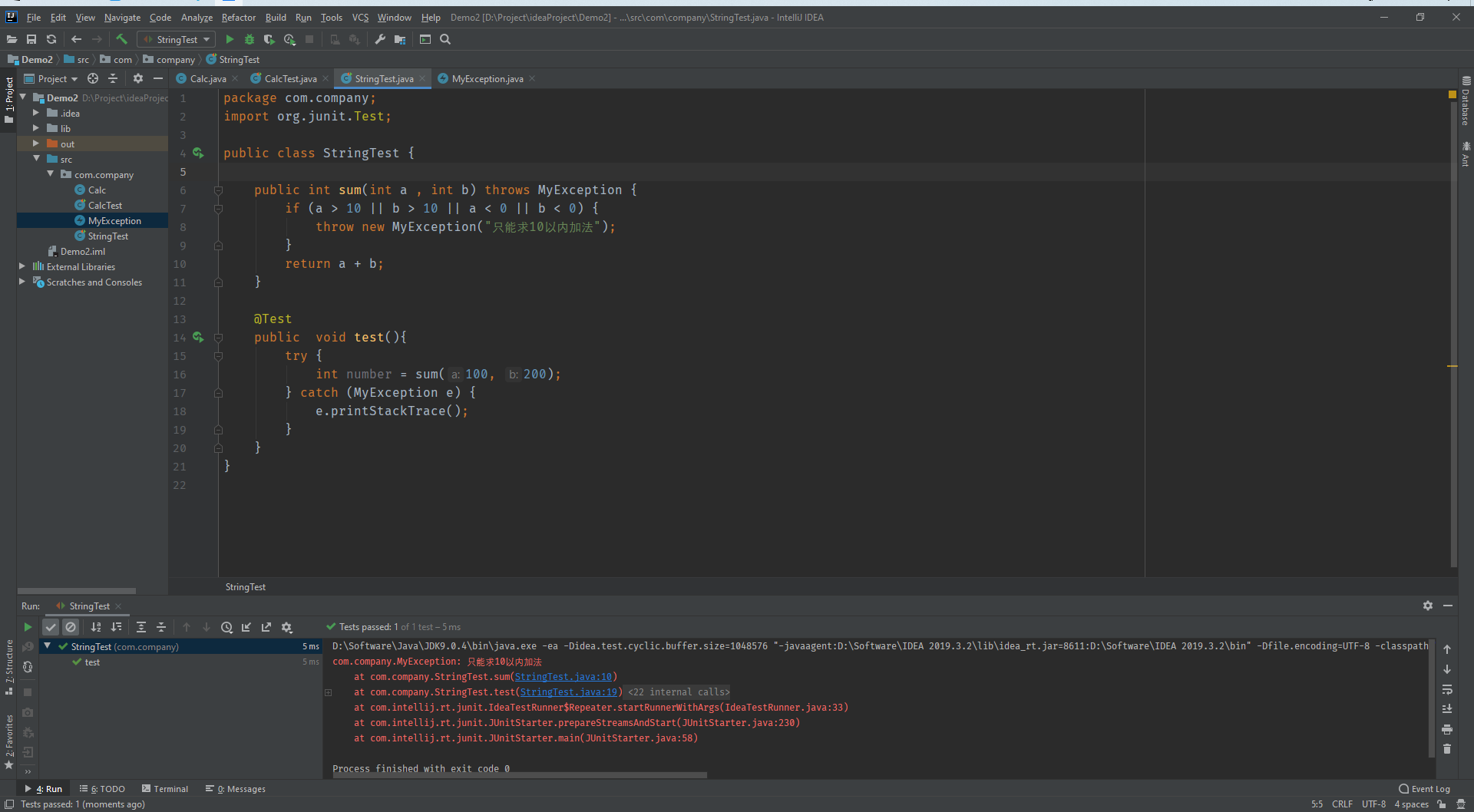Toggle alphabetical sorting of test results
The width and height of the screenshot is (1474, 812).
point(96,627)
